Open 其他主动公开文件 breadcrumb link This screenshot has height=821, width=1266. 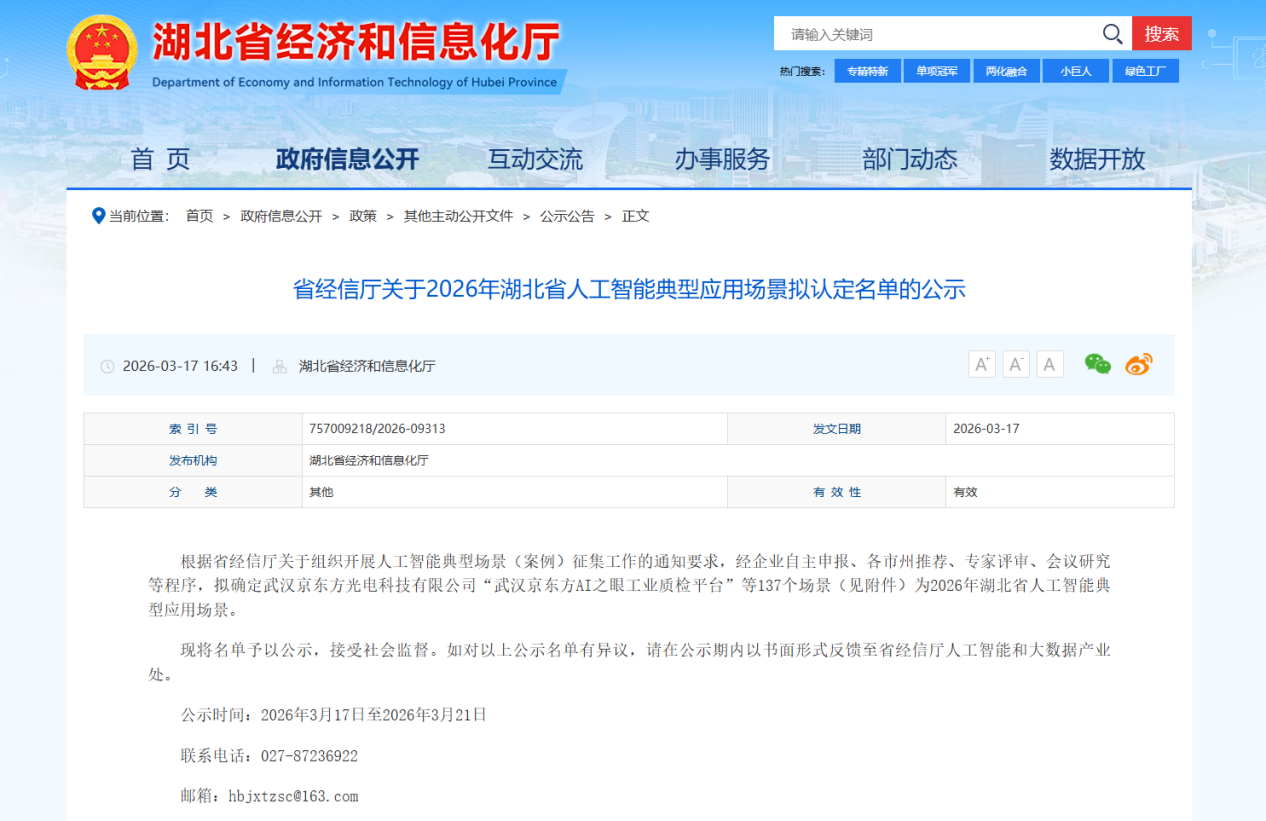(458, 216)
